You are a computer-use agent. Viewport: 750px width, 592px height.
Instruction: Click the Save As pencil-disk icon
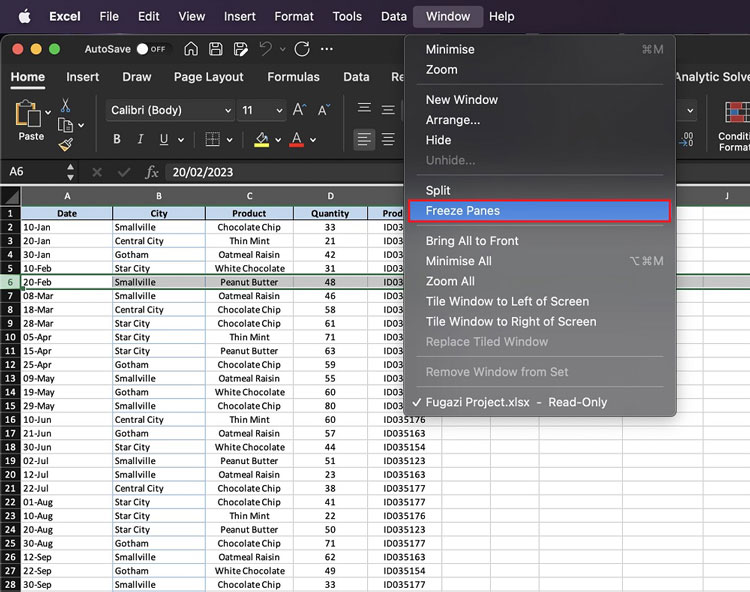[x=241, y=49]
